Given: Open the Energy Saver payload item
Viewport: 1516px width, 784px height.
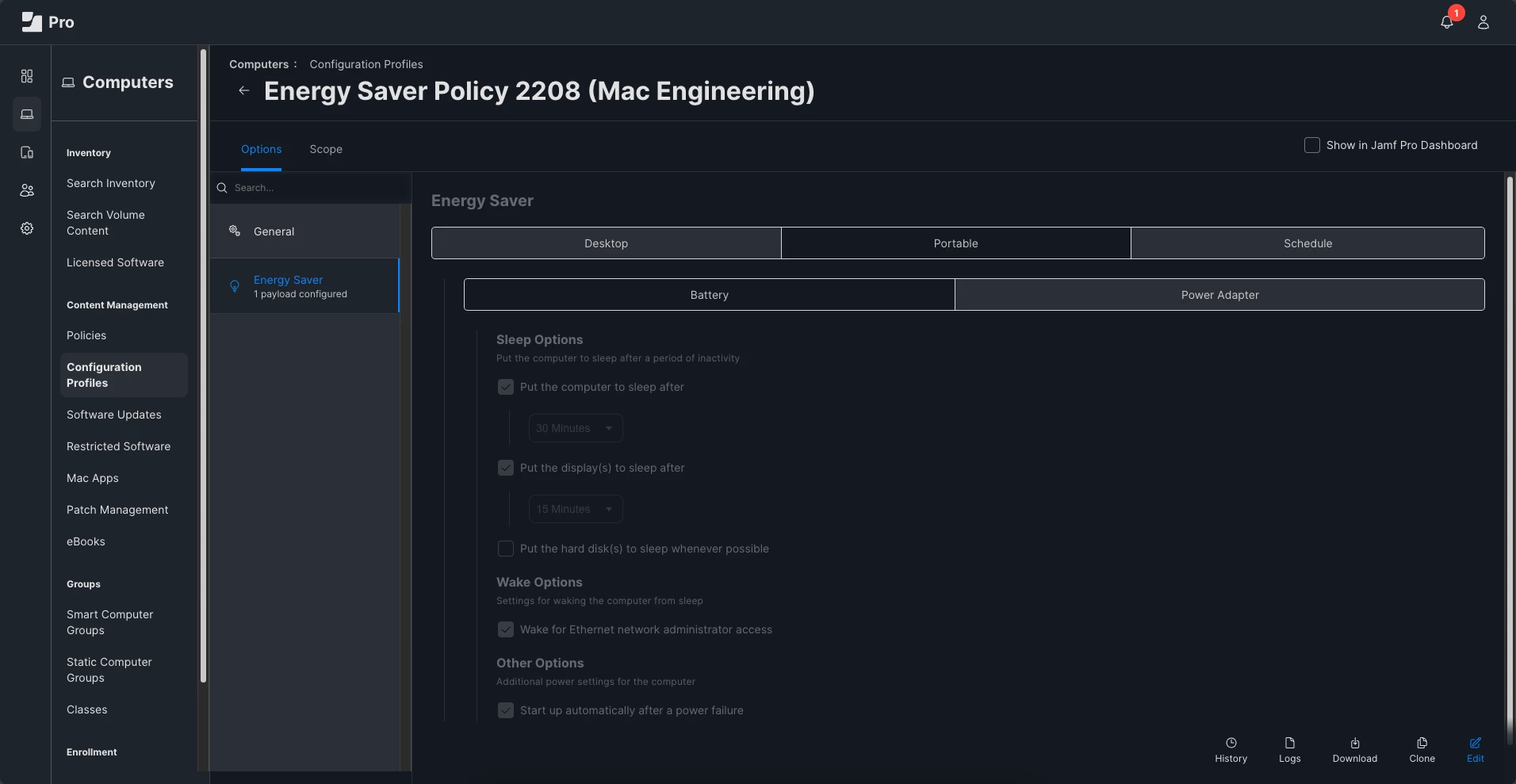Looking at the screenshot, I should pos(304,286).
